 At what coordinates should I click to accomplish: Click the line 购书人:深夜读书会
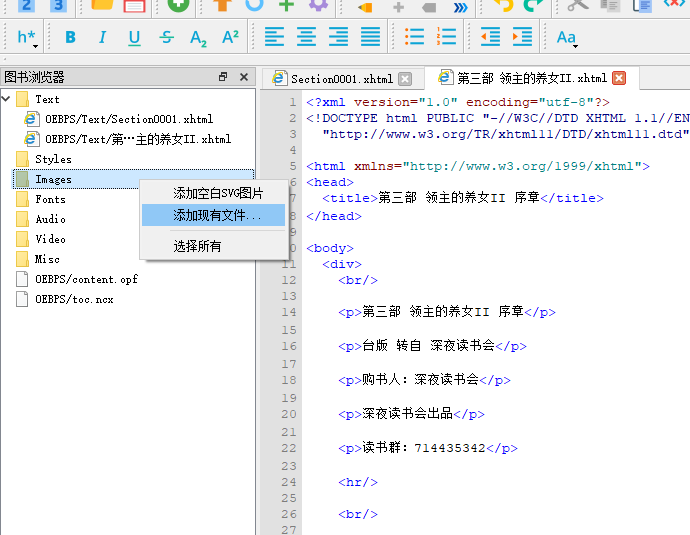point(424,380)
